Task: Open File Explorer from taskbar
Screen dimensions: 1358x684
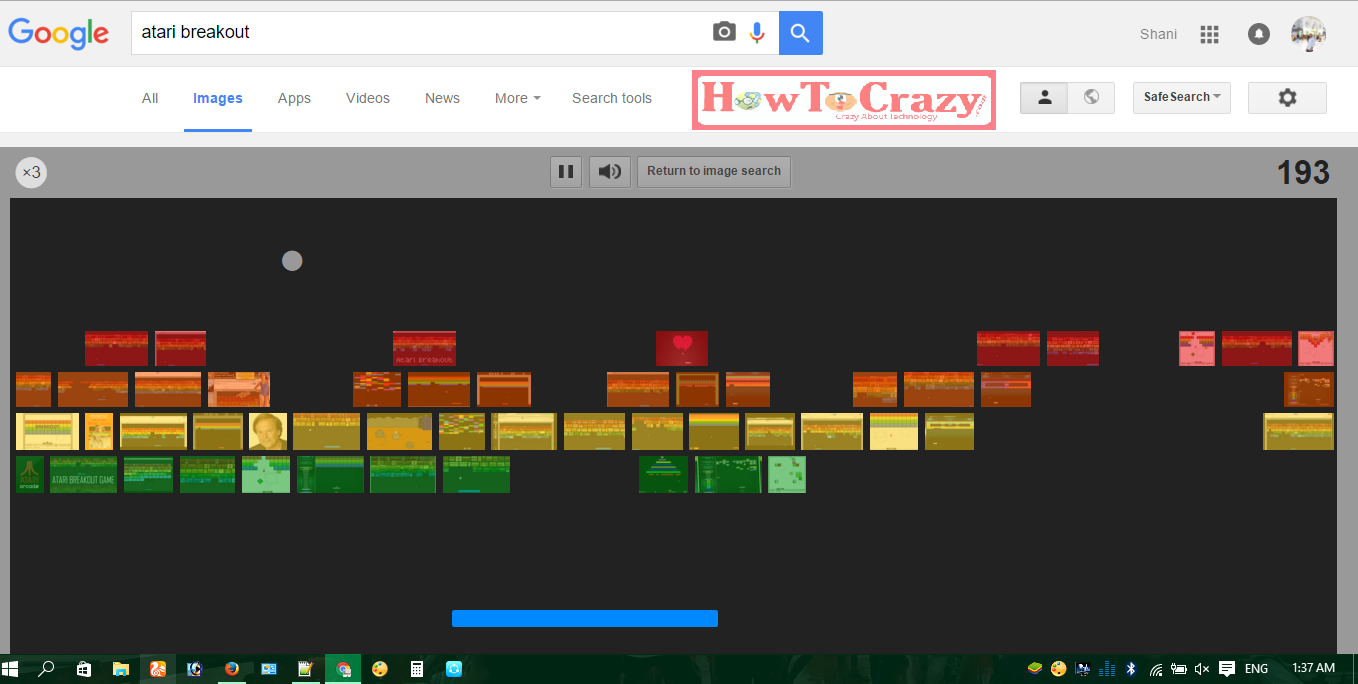Action: click(121, 669)
